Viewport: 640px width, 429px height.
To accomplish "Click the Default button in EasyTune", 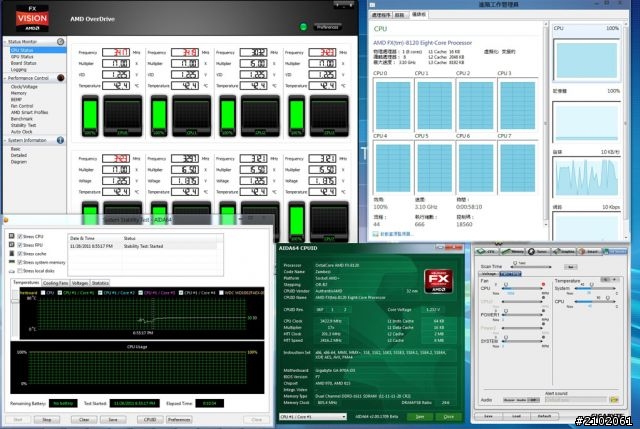I will (x=544, y=416).
